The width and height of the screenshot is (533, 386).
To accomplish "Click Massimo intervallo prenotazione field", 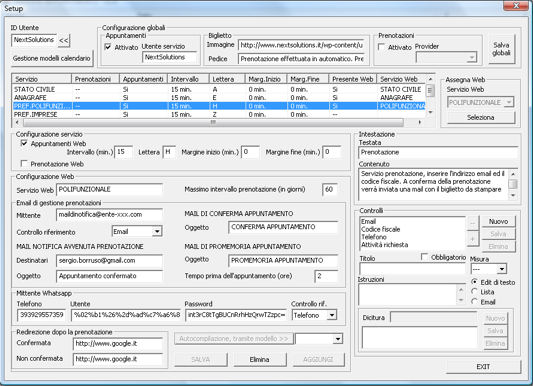I will pos(329,190).
